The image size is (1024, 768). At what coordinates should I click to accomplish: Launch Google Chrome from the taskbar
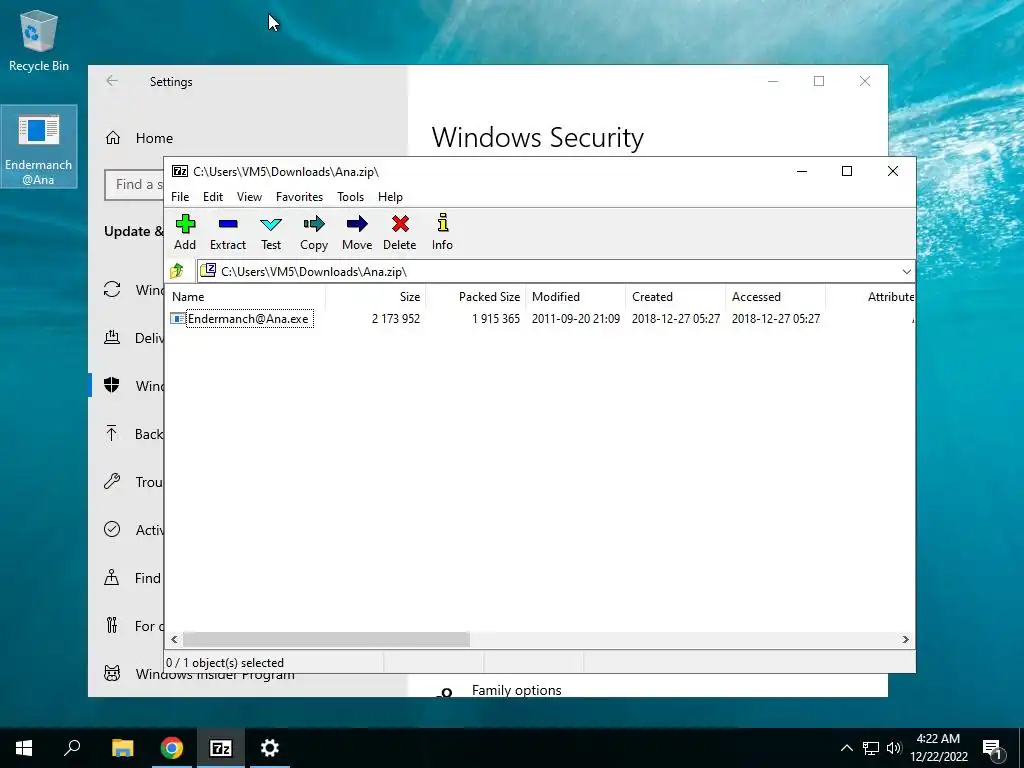[171, 748]
